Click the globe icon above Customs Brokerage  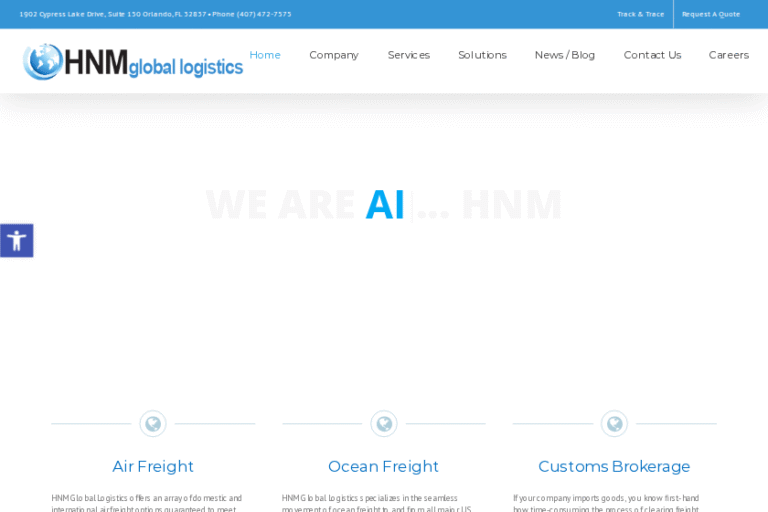[614, 424]
